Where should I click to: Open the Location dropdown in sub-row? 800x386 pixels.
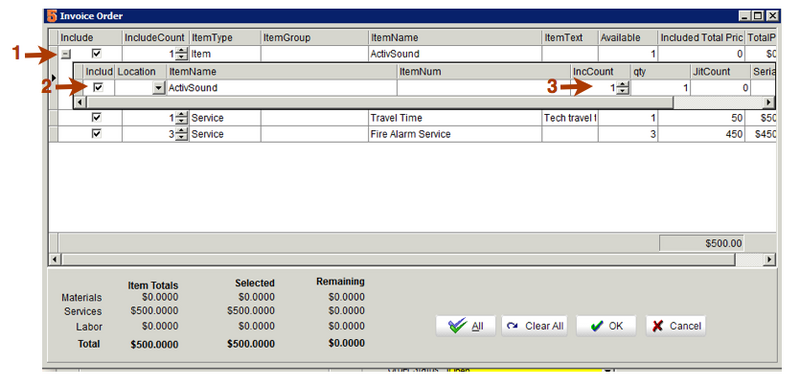(158, 88)
